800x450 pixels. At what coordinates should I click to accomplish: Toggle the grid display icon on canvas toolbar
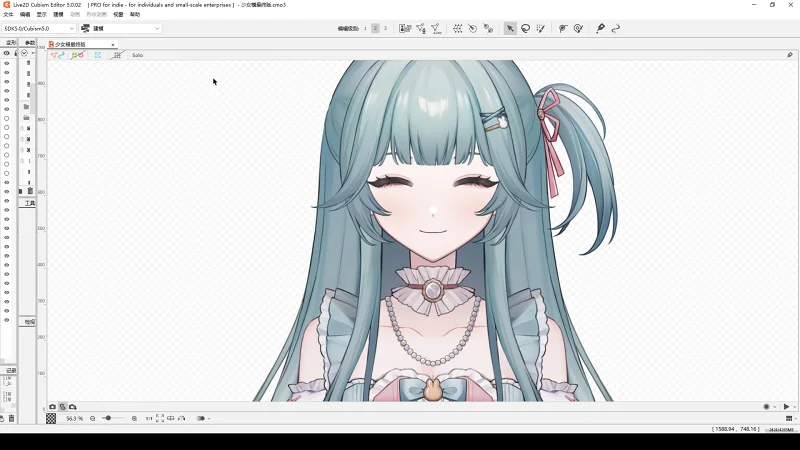point(117,55)
